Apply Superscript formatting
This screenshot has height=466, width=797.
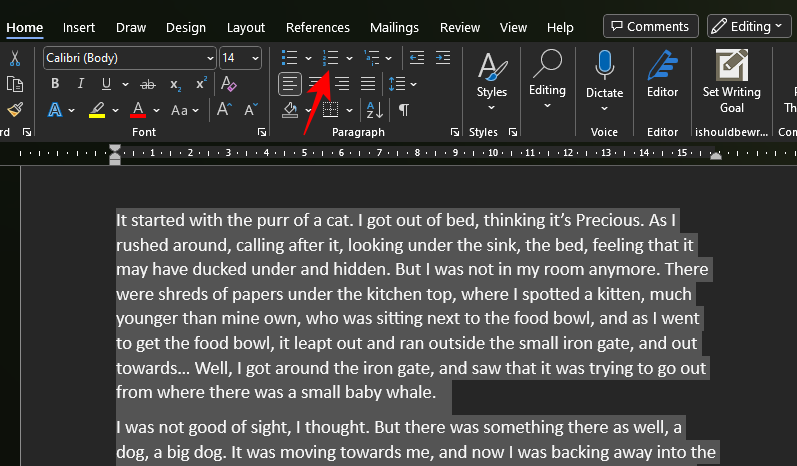coord(201,83)
